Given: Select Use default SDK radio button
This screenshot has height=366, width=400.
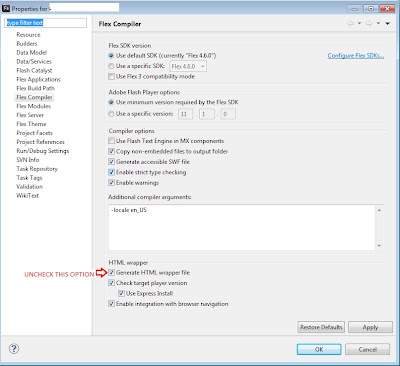Looking at the screenshot, I should click(111, 56).
